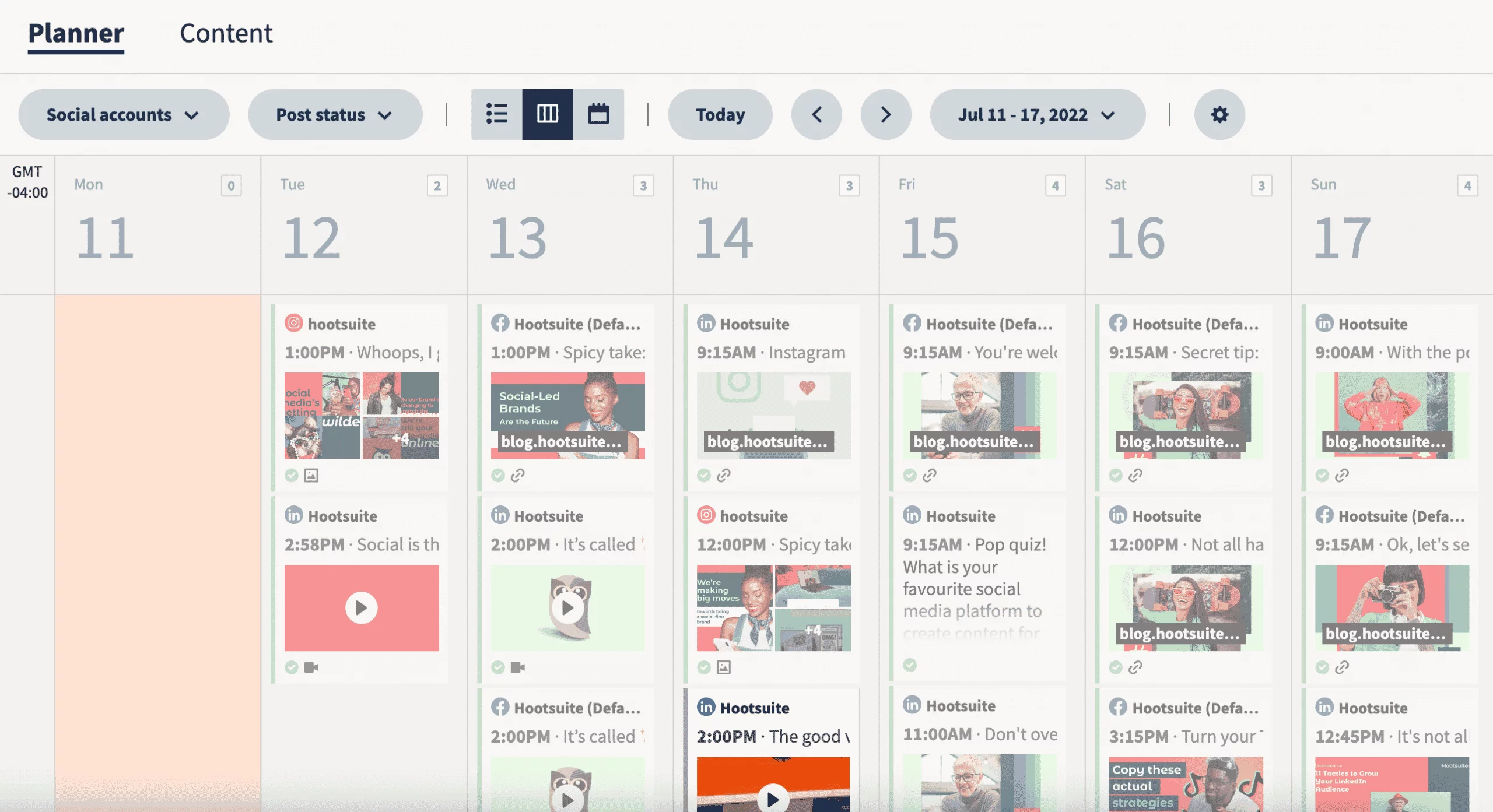Navigate to next week

pyautogui.click(x=883, y=114)
